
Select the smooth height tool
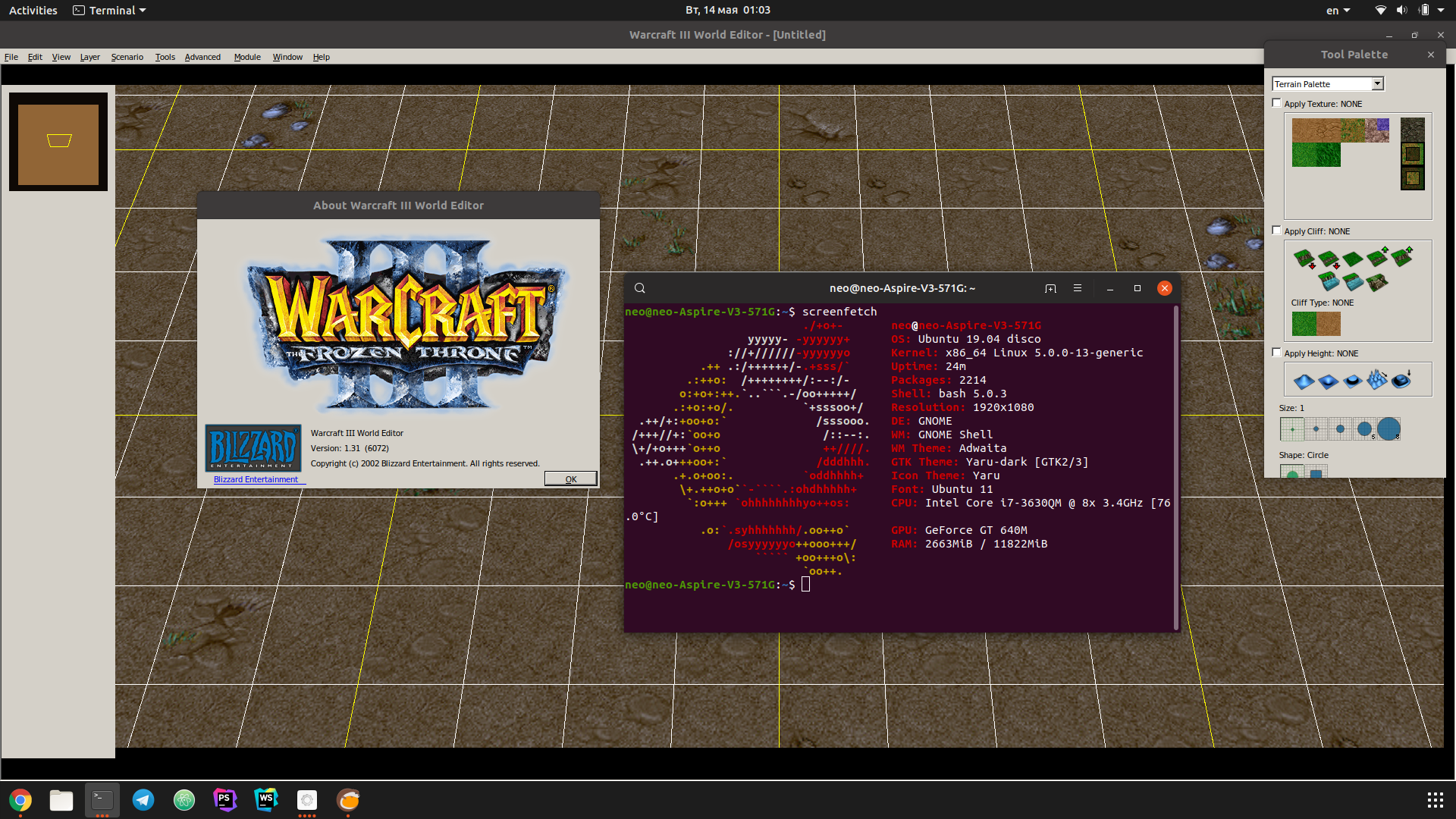click(x=1401, y=380)
